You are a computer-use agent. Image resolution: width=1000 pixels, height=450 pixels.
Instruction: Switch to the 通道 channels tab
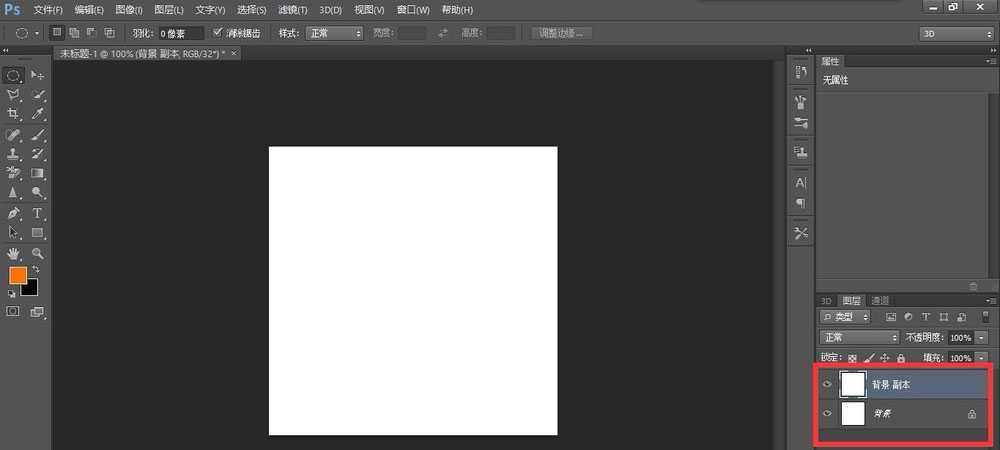coord(880,300)
